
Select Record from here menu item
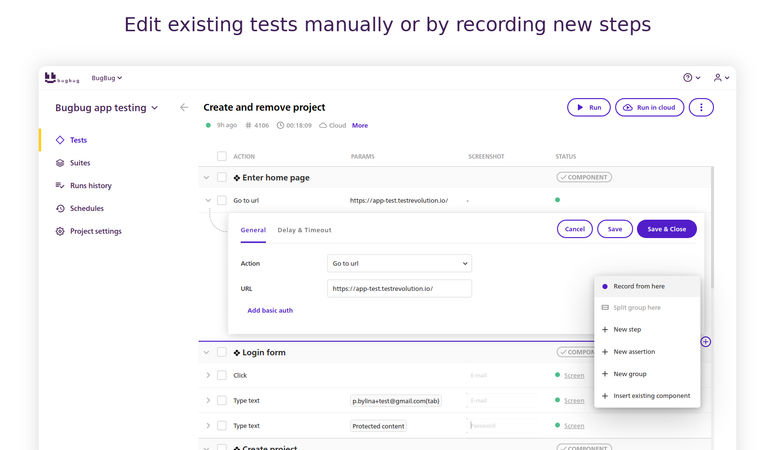click(647, 286)
